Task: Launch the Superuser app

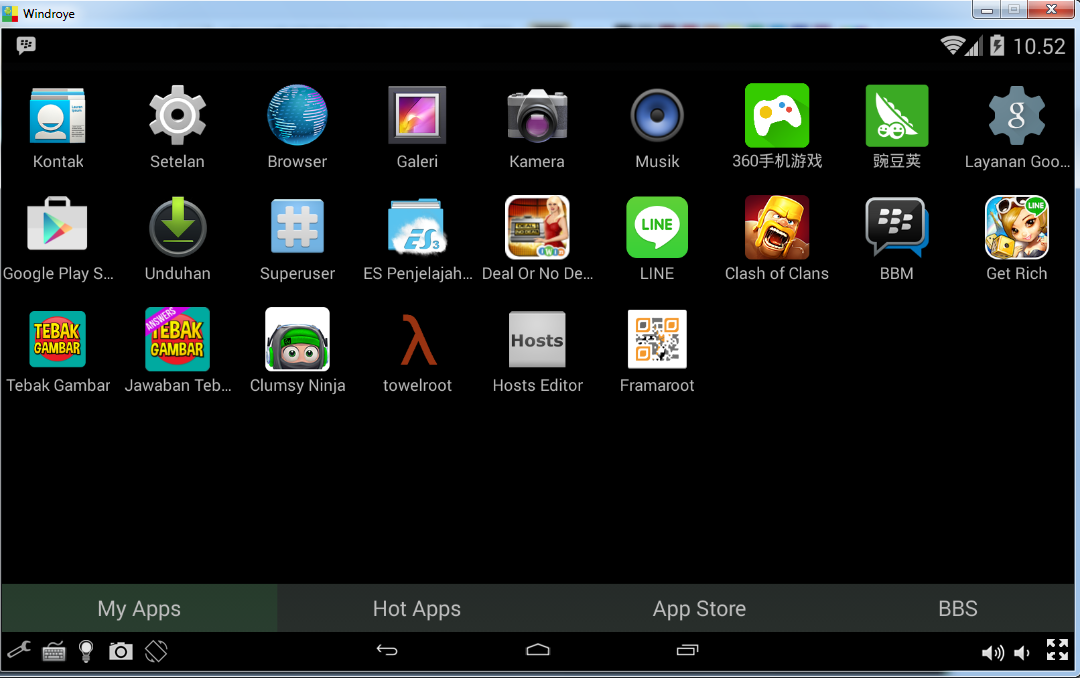Action: [x=298, y=226]
